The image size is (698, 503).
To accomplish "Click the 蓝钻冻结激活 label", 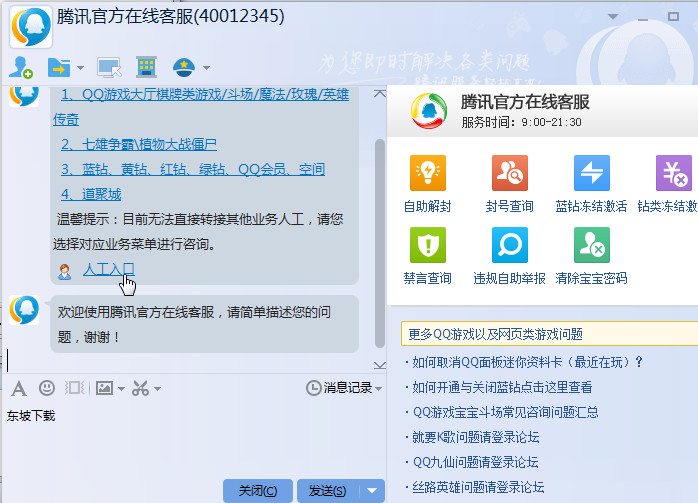I will [x=591, y=206].
